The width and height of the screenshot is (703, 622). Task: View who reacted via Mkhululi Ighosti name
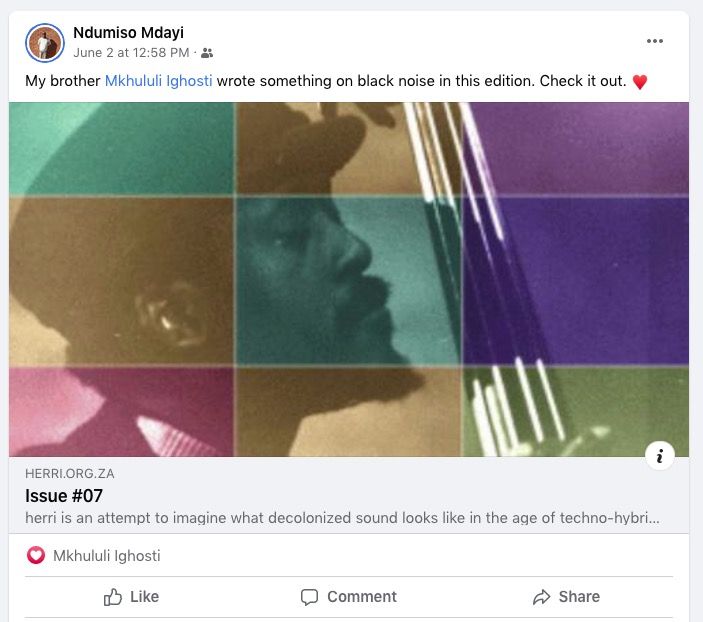pos(106,556)
